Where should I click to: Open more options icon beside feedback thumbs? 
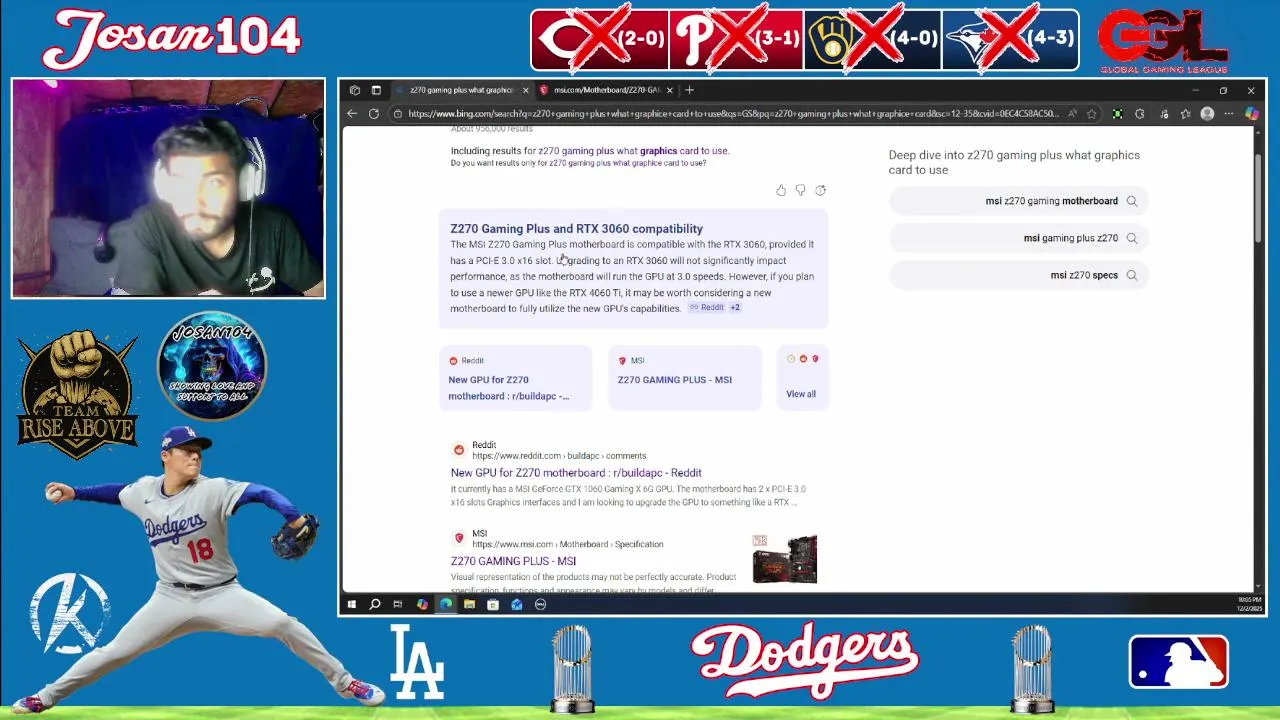click(x=820, y=190)
